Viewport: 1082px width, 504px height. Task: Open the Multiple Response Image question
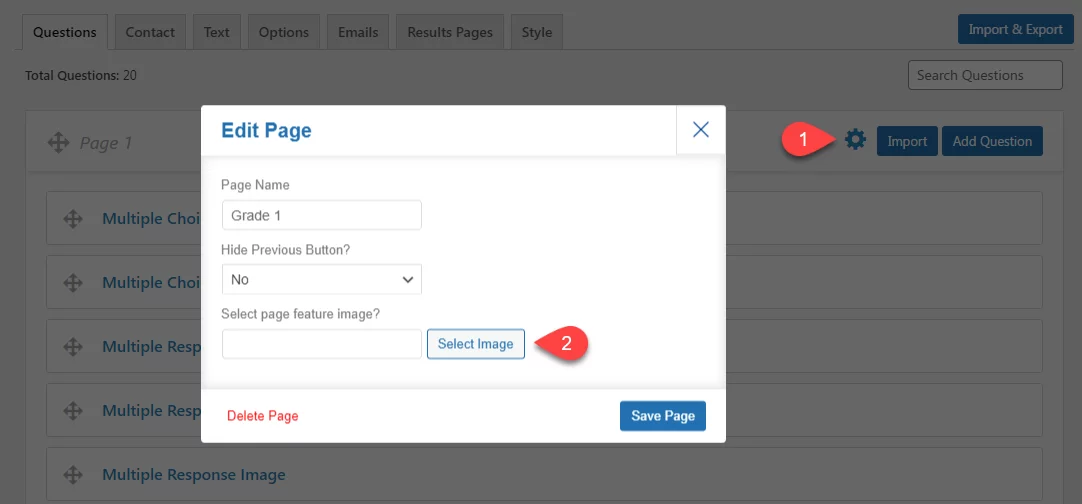tap(194, 475)
